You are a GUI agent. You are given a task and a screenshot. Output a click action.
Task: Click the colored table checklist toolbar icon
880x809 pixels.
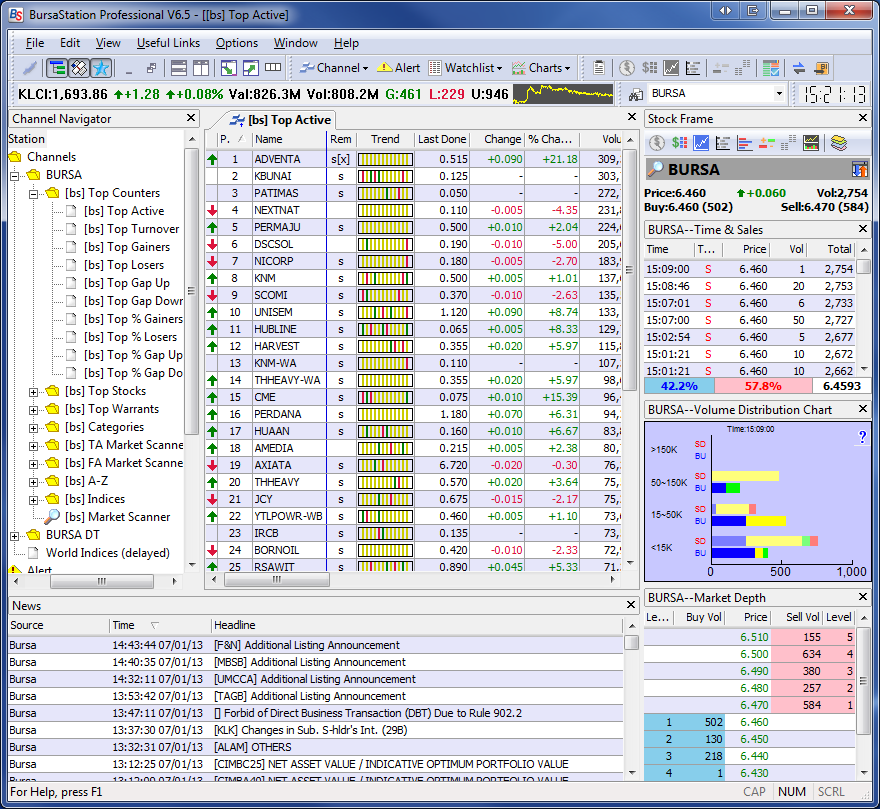pyautogui.click(x=771, y=68)
